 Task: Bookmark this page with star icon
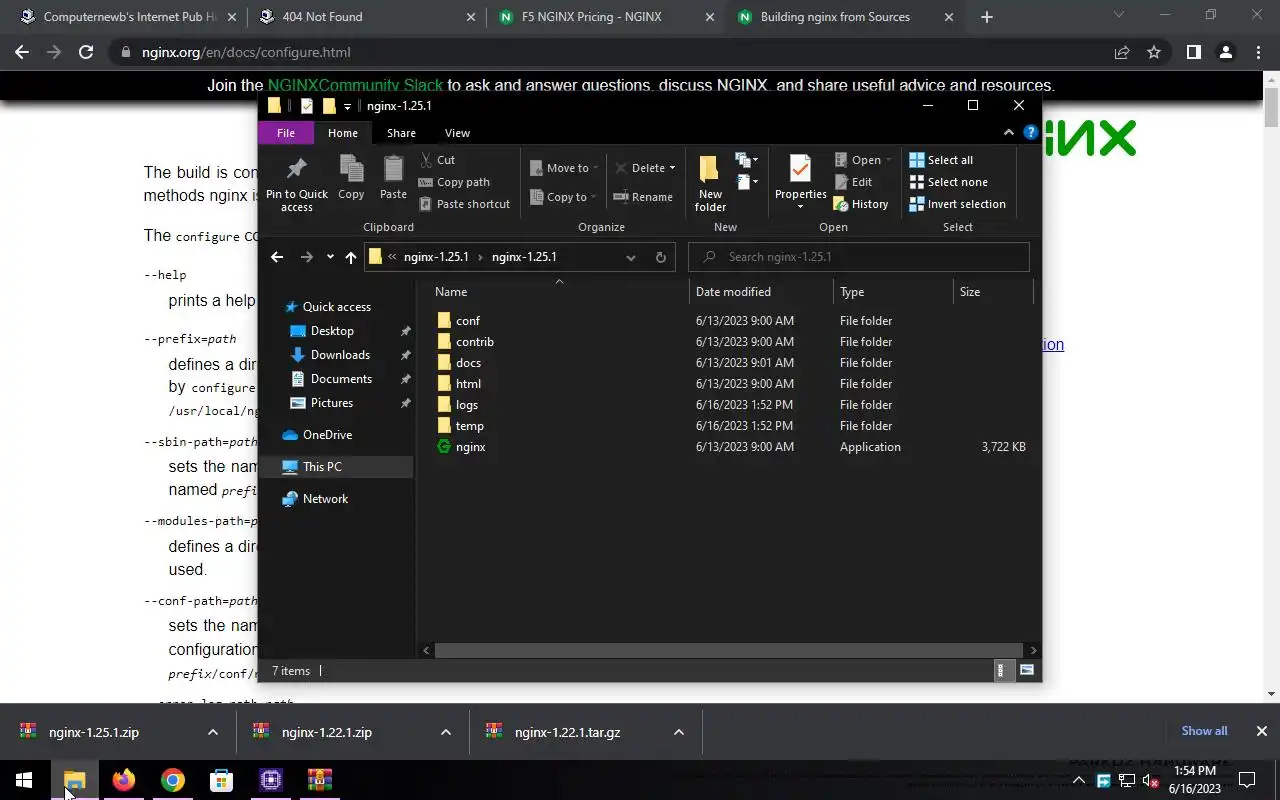coord(1155,52)
